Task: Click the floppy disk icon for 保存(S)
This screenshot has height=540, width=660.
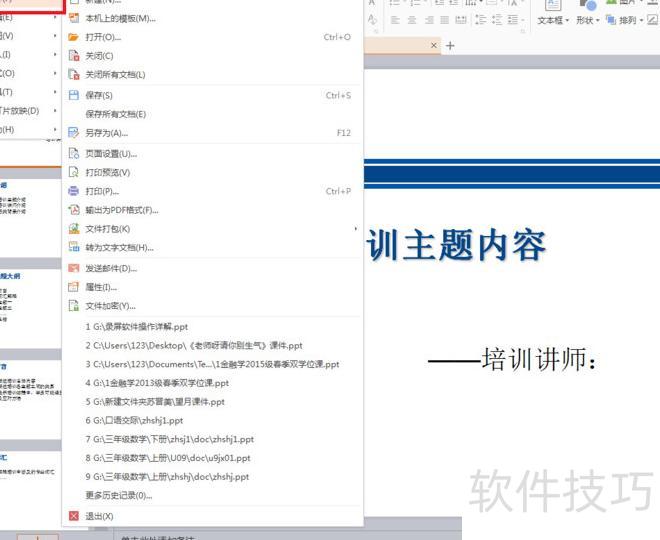Action: click(x=74, y=95)
